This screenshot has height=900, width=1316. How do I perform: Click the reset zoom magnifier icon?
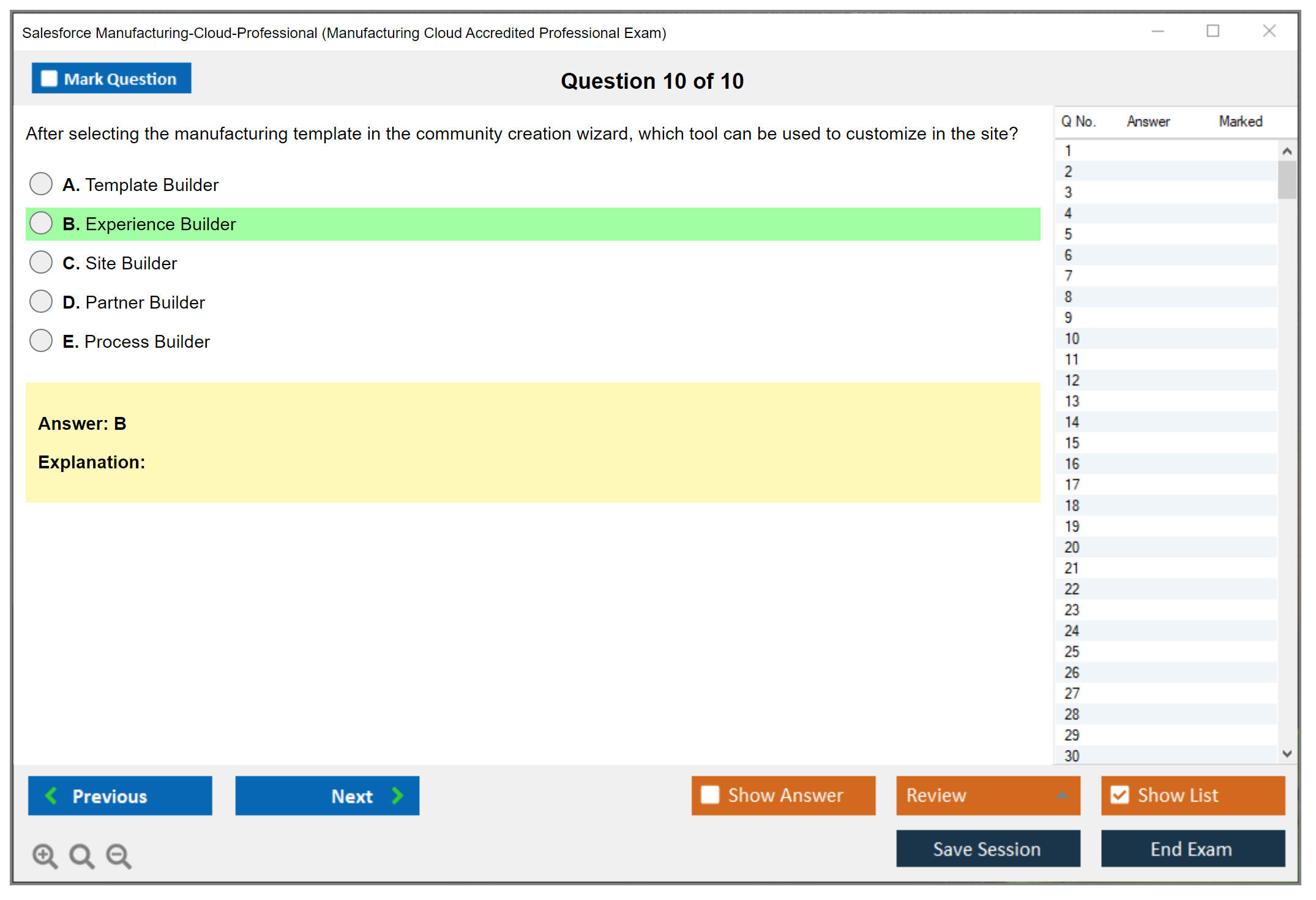pyautogui.click(x=81, y=855)
